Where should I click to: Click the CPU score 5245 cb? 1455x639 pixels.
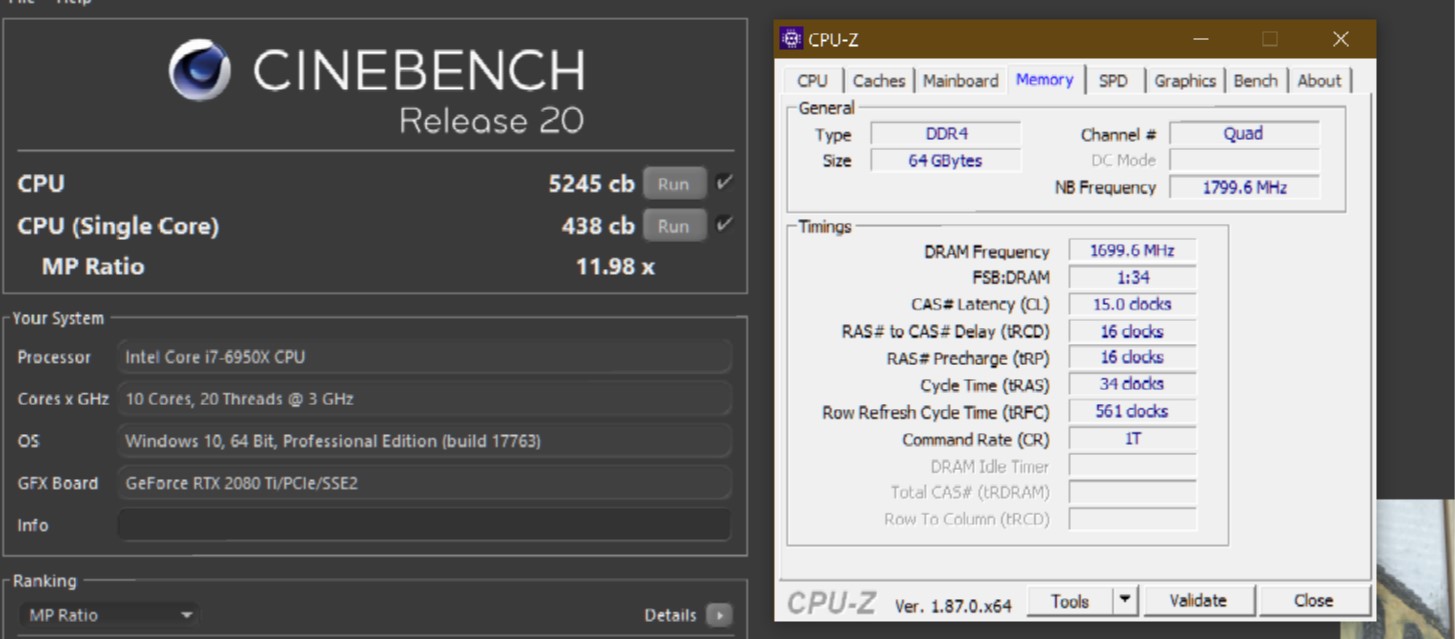(x=591, y=184)
